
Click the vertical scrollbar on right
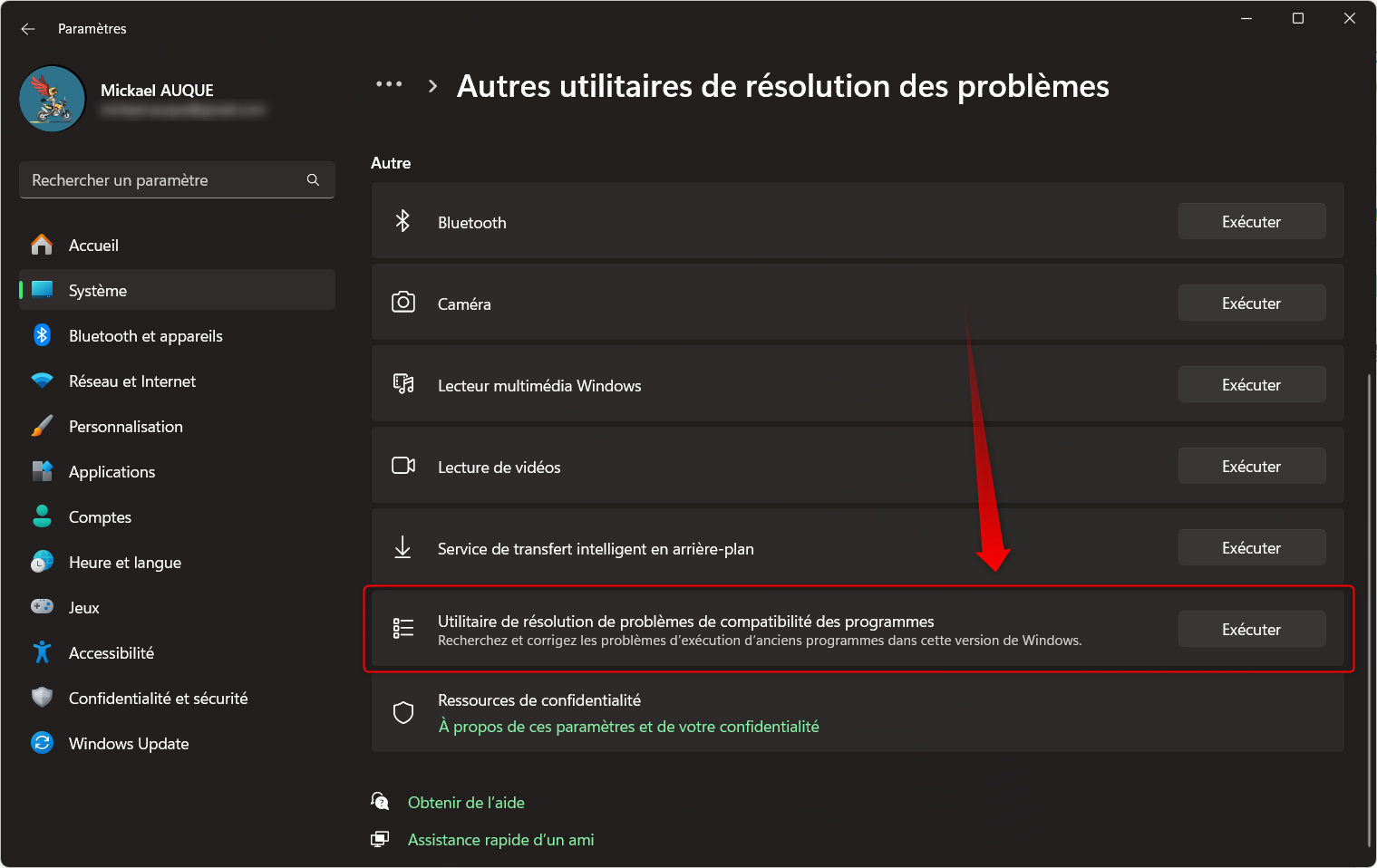tap(1369, 607)
